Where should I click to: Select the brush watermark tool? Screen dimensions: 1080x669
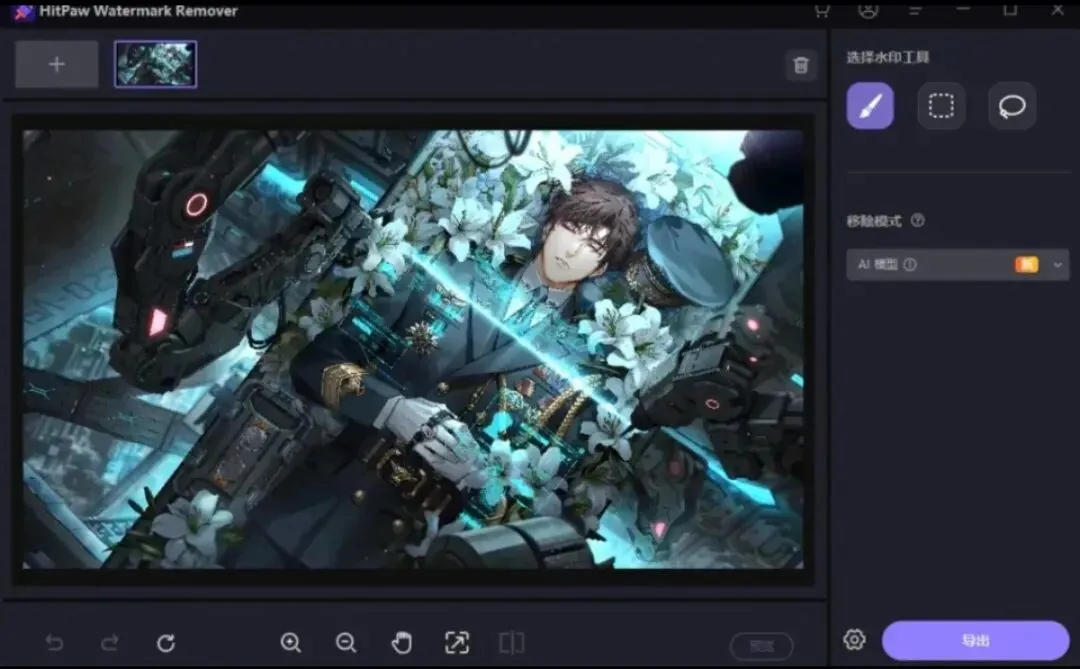870,106
